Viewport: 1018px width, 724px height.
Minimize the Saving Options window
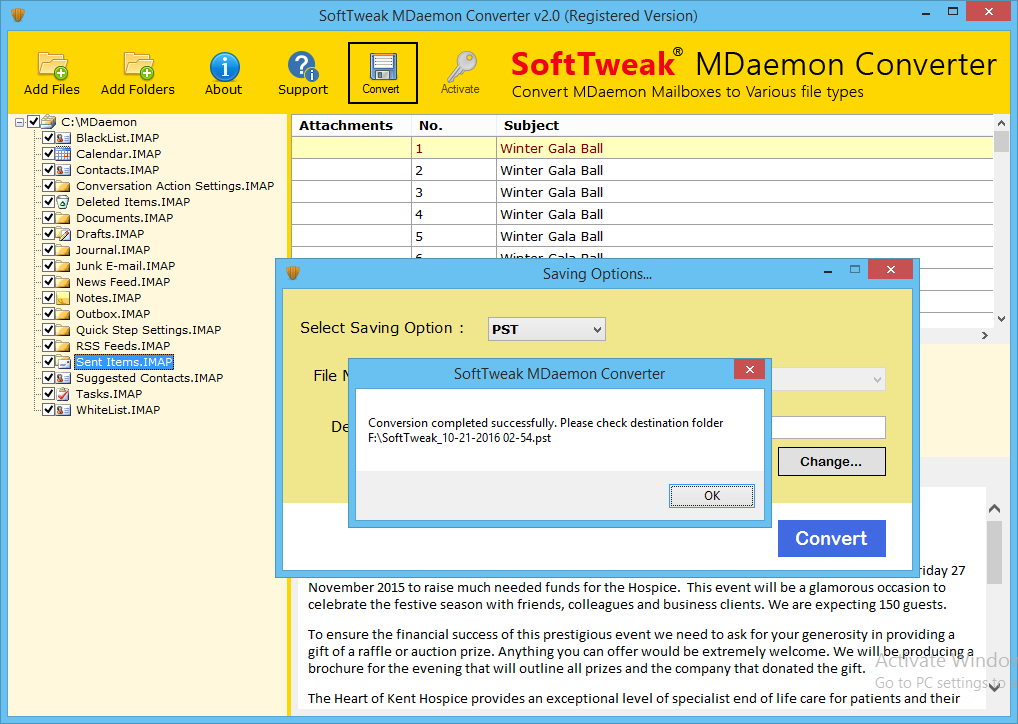point(828,271)
